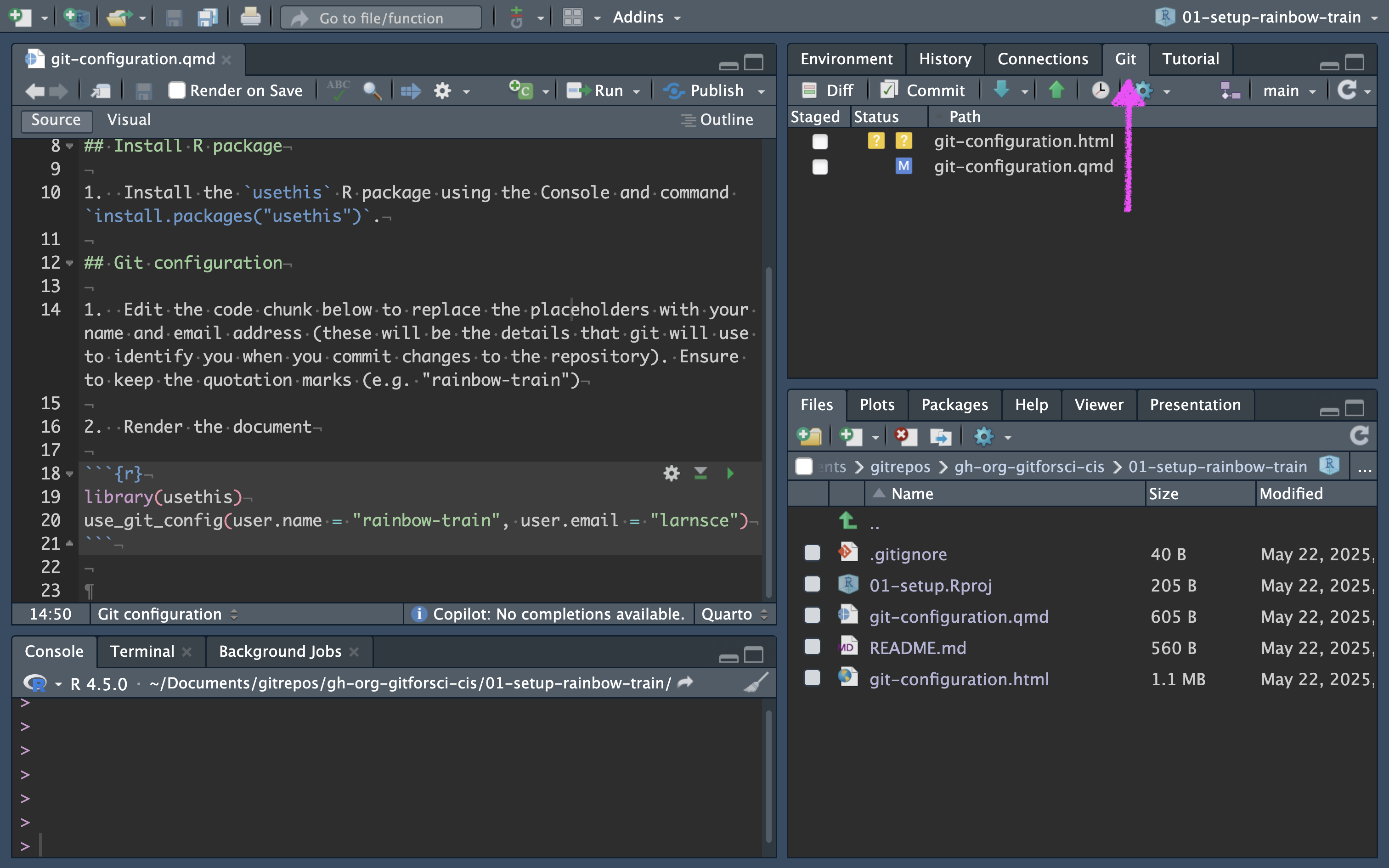Viewport: 1389px width, 868px height.
Task: Open the Background Jobs tab
Action: (280, 651)
